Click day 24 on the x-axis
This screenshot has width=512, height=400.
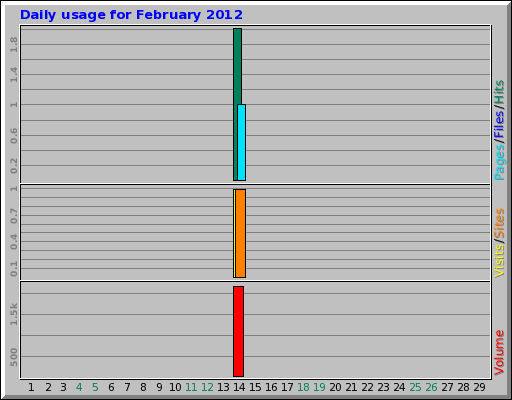[399, 387]
